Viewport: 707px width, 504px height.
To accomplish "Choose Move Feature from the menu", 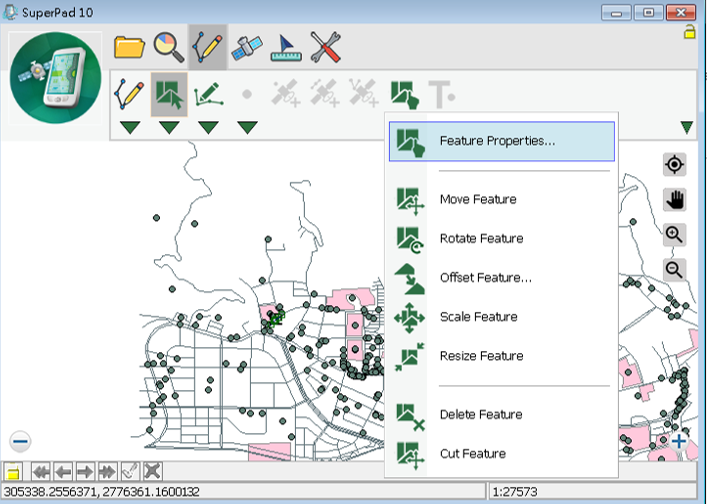I will click(502, 199).
